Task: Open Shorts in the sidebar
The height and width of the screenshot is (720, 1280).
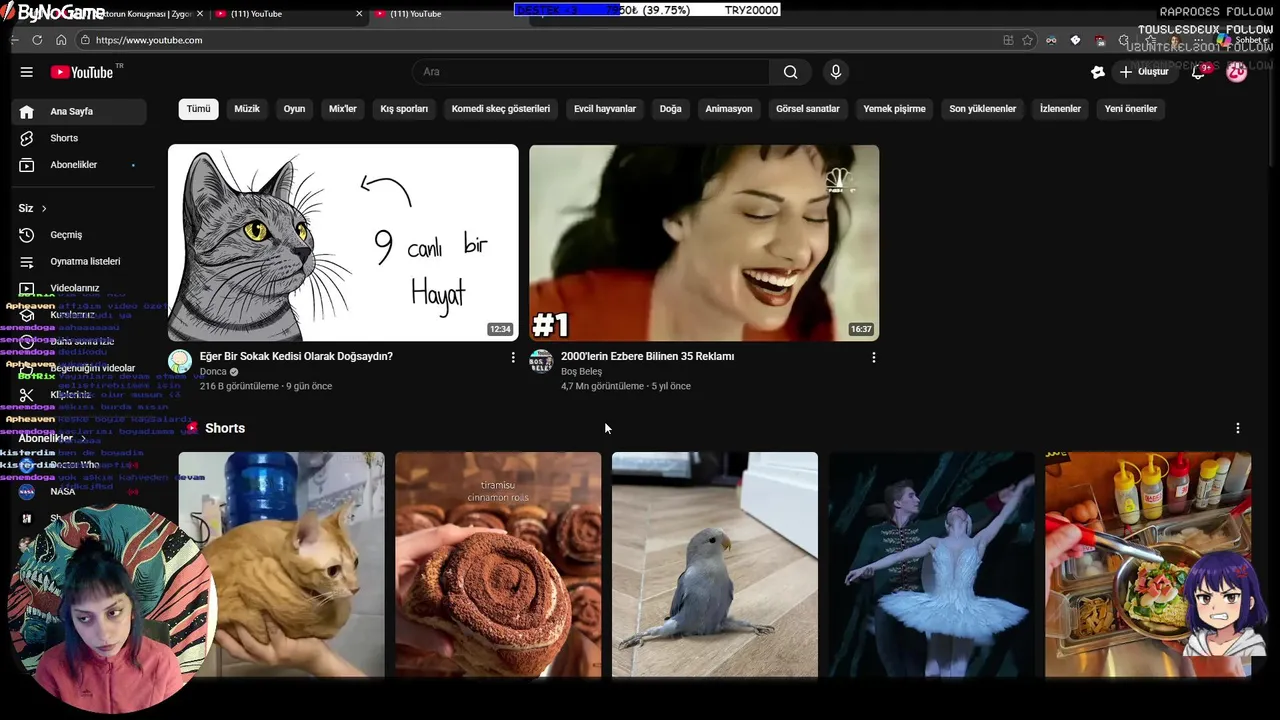Action: [x=79, y=138]
